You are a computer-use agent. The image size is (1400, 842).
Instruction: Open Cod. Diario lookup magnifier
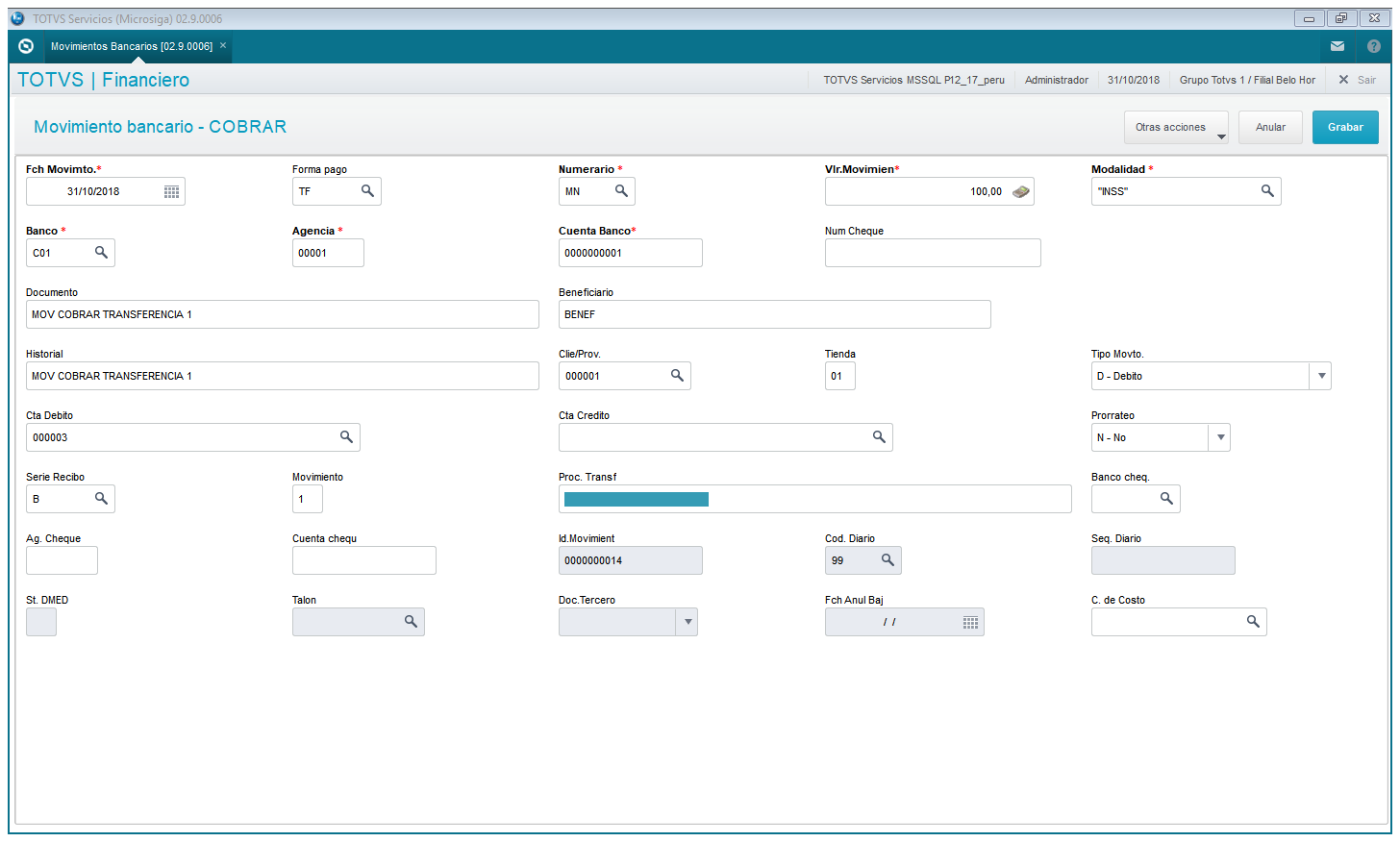887,560
